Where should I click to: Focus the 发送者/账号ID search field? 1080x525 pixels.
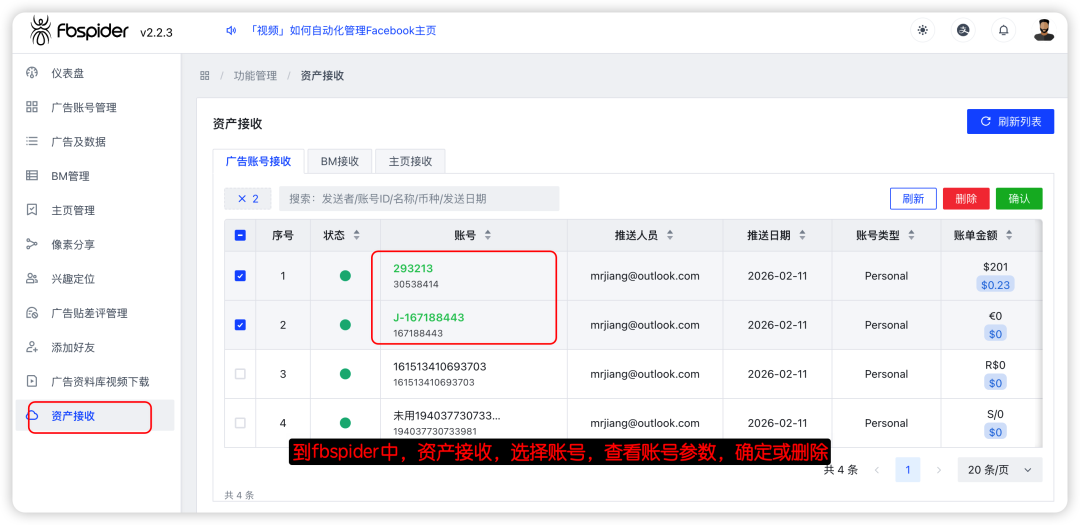click(419, 198)
